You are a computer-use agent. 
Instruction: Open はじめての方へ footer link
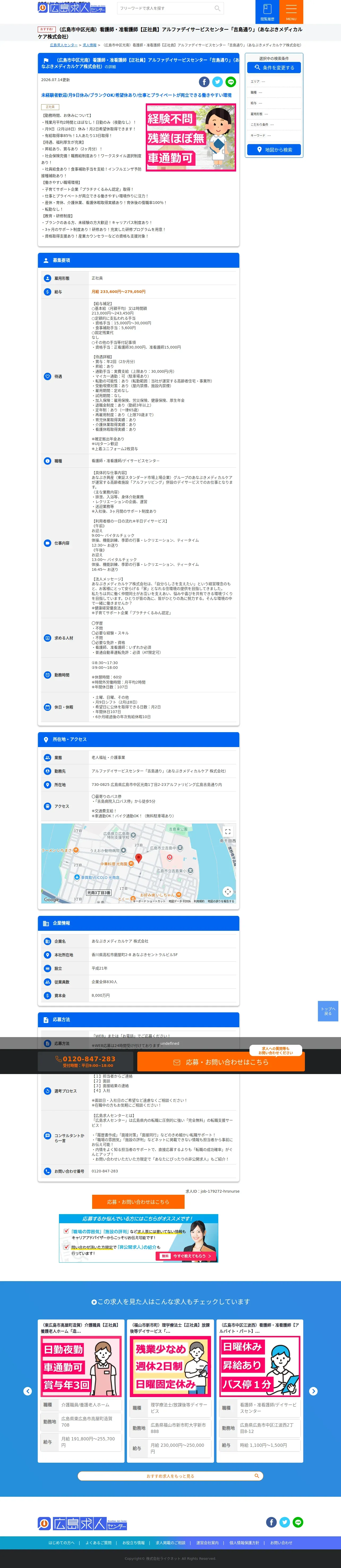[61, 1542]
